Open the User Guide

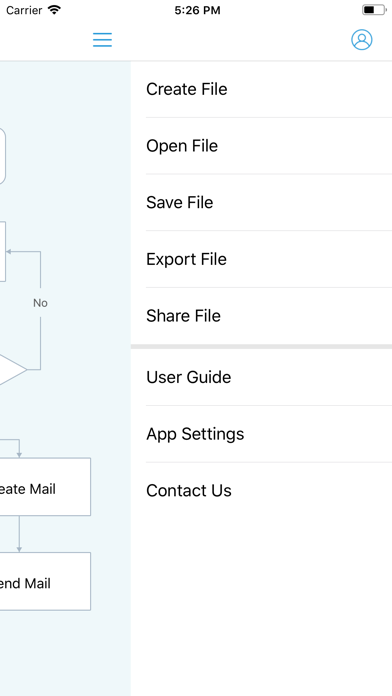(261, 377)
